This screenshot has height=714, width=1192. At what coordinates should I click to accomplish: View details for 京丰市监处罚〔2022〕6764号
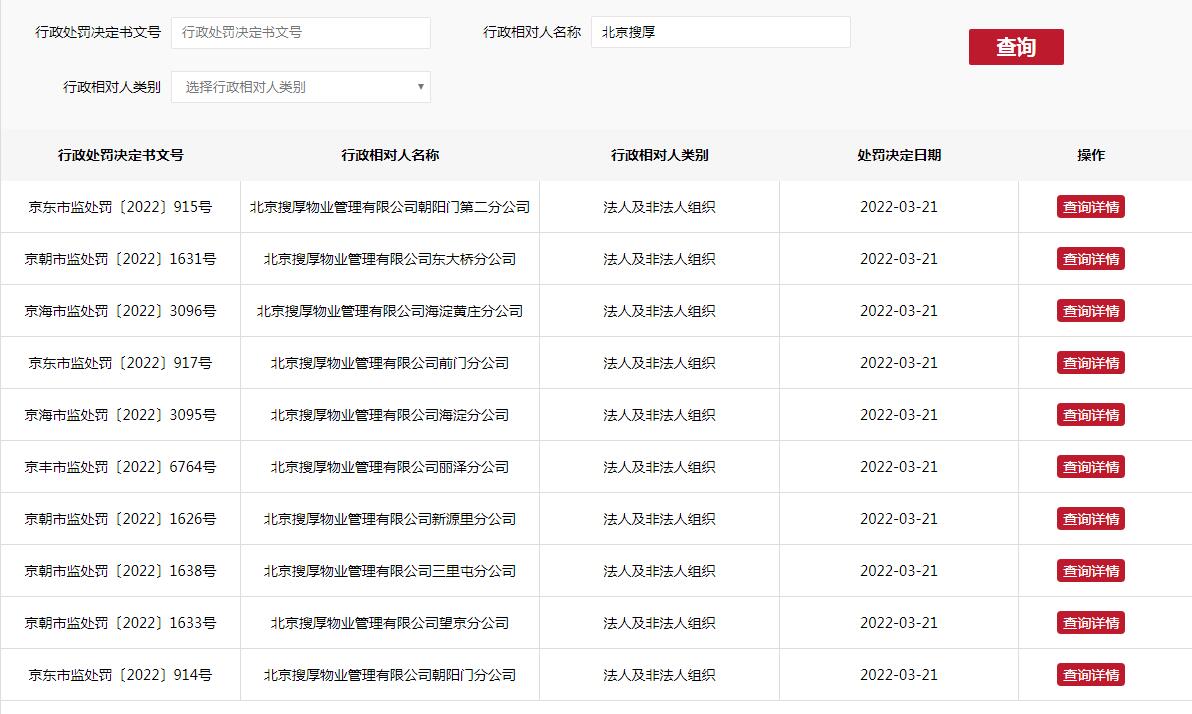(1090, 466)
